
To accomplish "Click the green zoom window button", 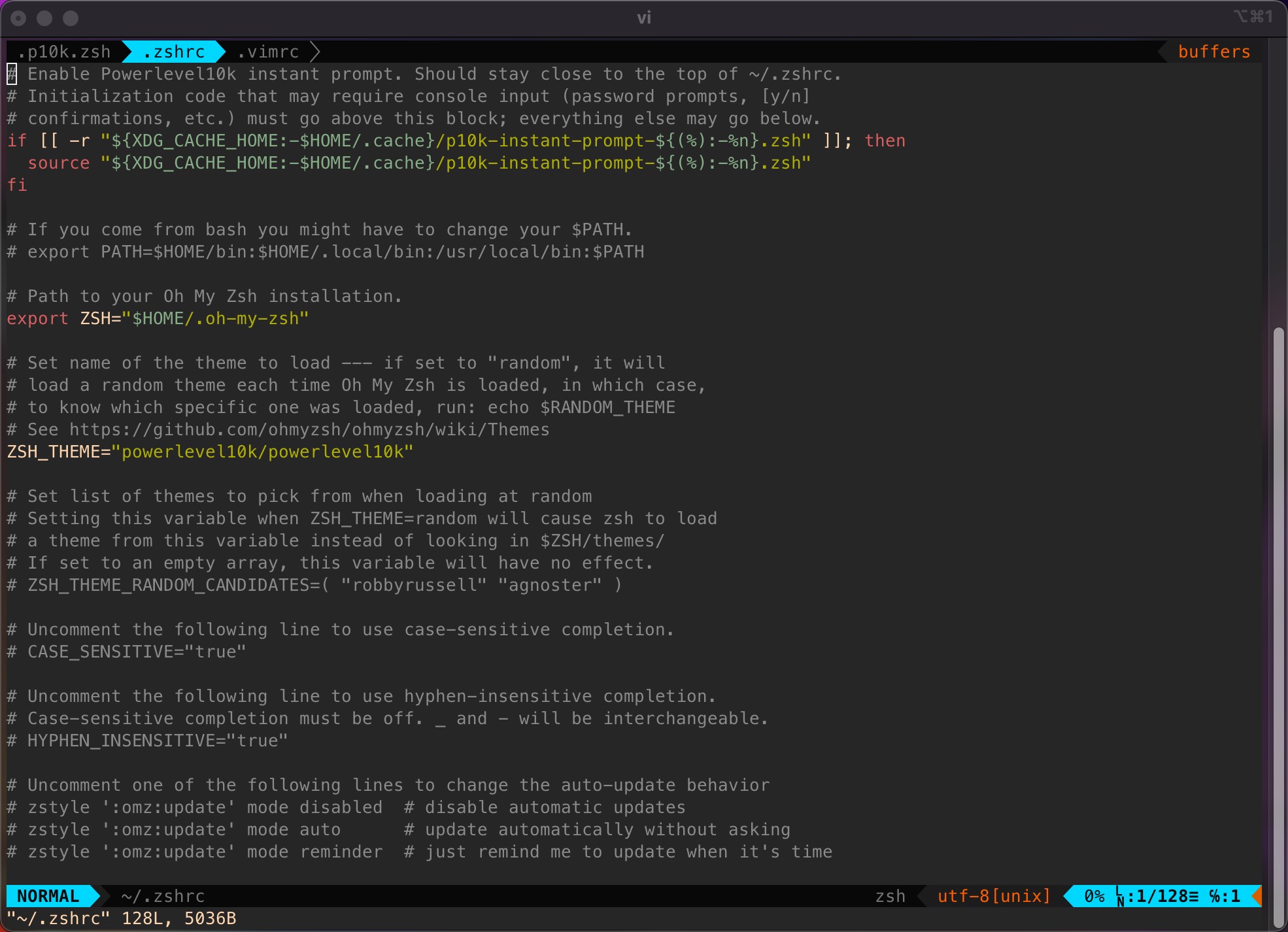I will click(71, 18).
